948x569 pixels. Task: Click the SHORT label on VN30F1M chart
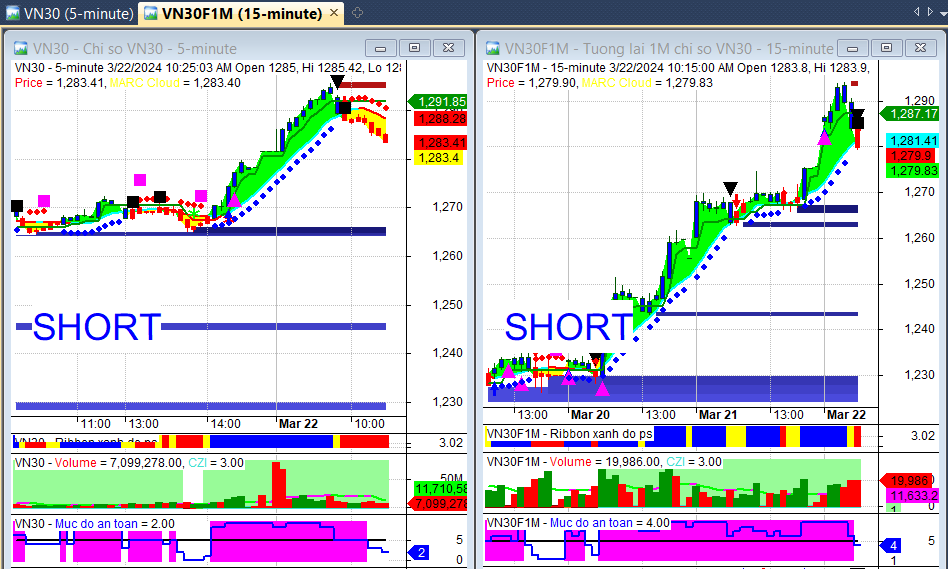[569, 327]
